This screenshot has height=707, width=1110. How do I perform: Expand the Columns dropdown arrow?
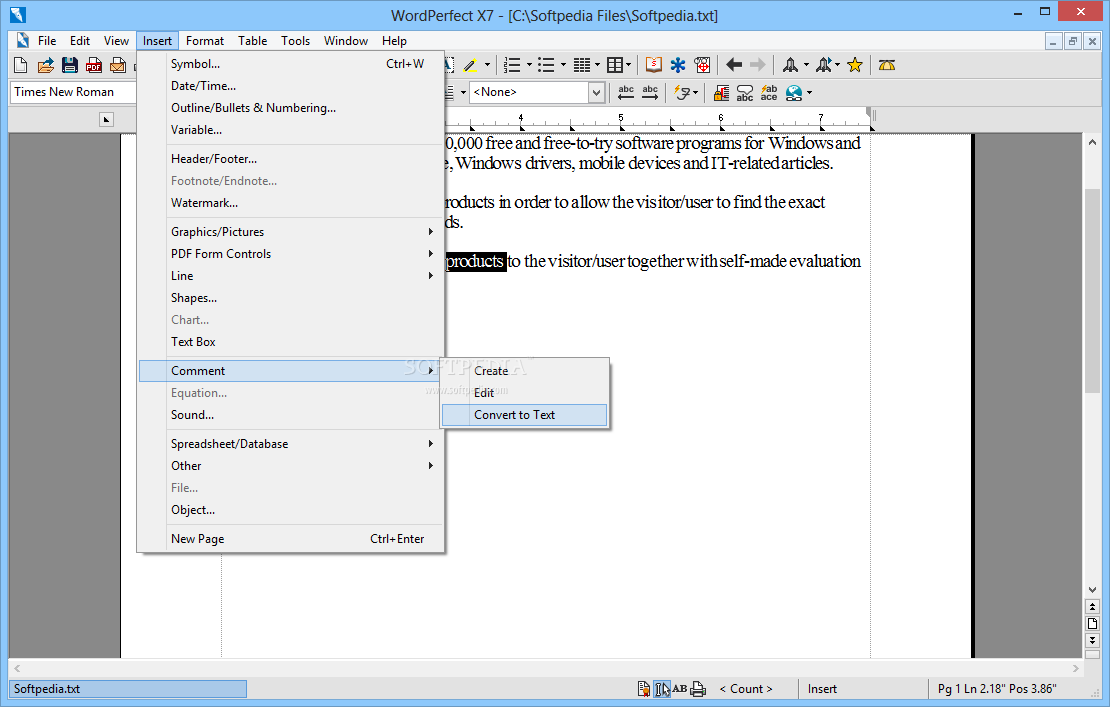[x=597, y=65]
